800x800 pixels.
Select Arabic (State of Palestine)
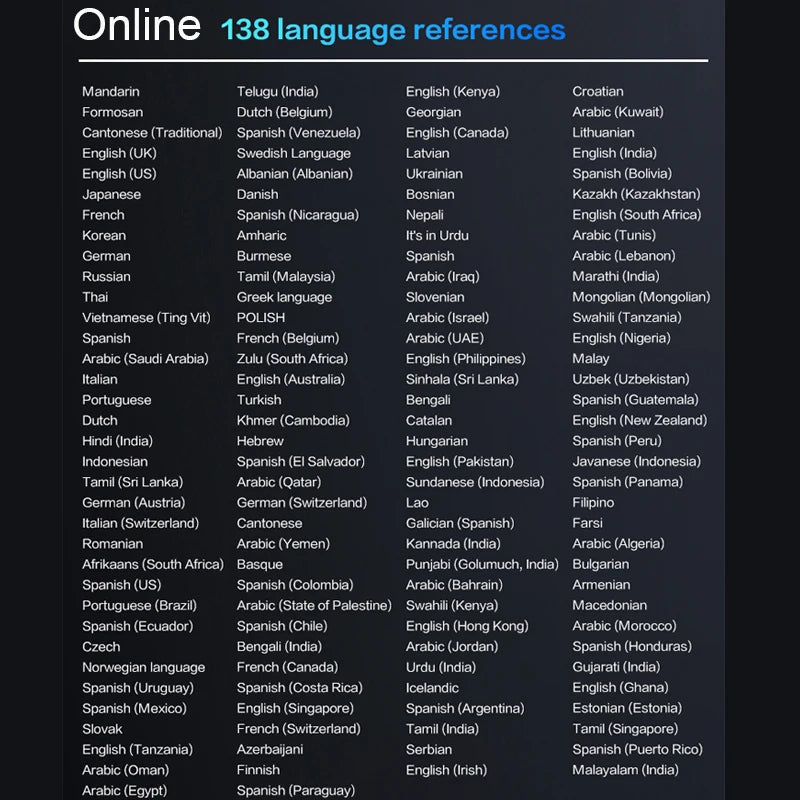[314, 605]
